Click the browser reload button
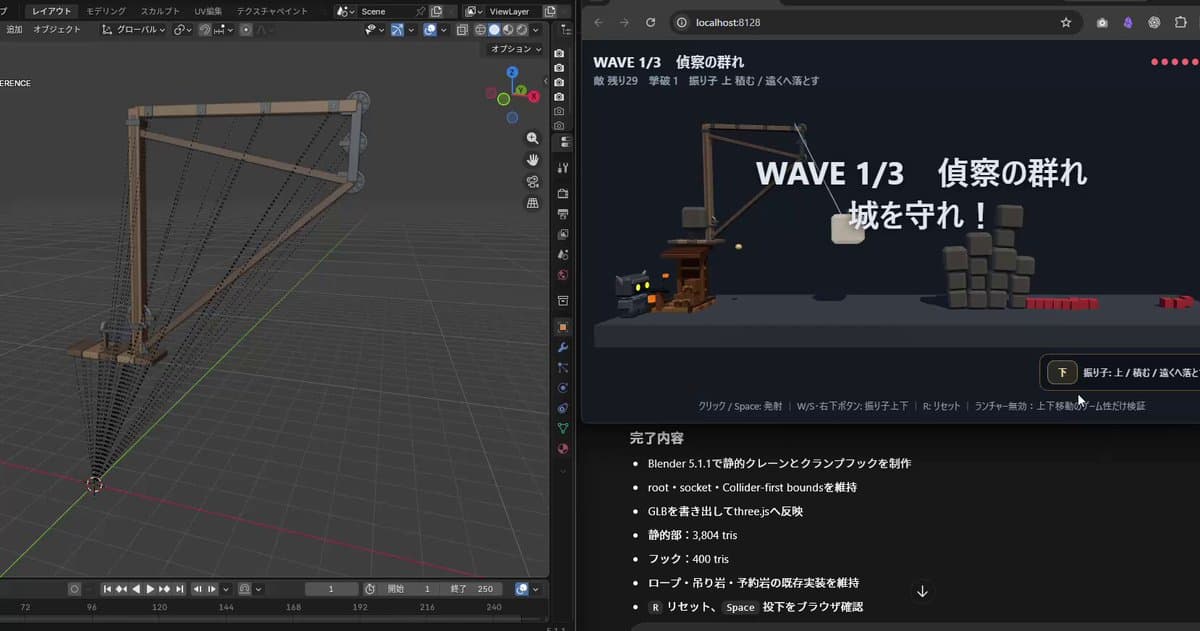This screenshot has width=1200, height=631. click(x=651, y=22)
